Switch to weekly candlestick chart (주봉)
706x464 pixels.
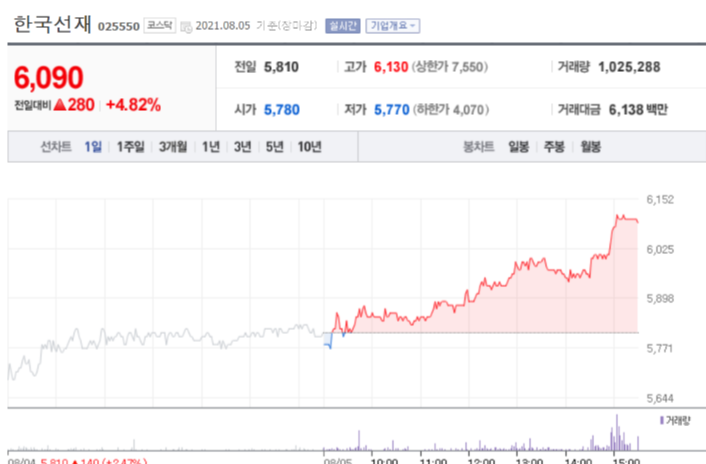coord(554,147)
